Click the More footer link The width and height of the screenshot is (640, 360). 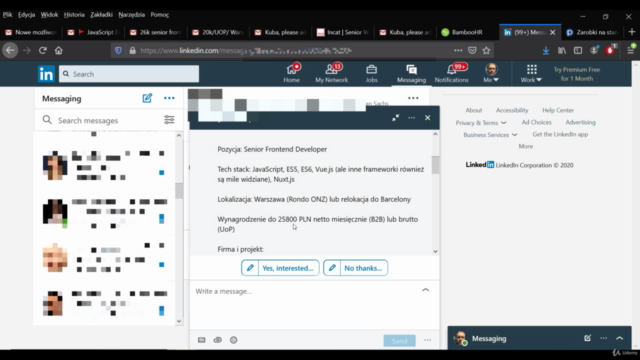click(526, 146)
